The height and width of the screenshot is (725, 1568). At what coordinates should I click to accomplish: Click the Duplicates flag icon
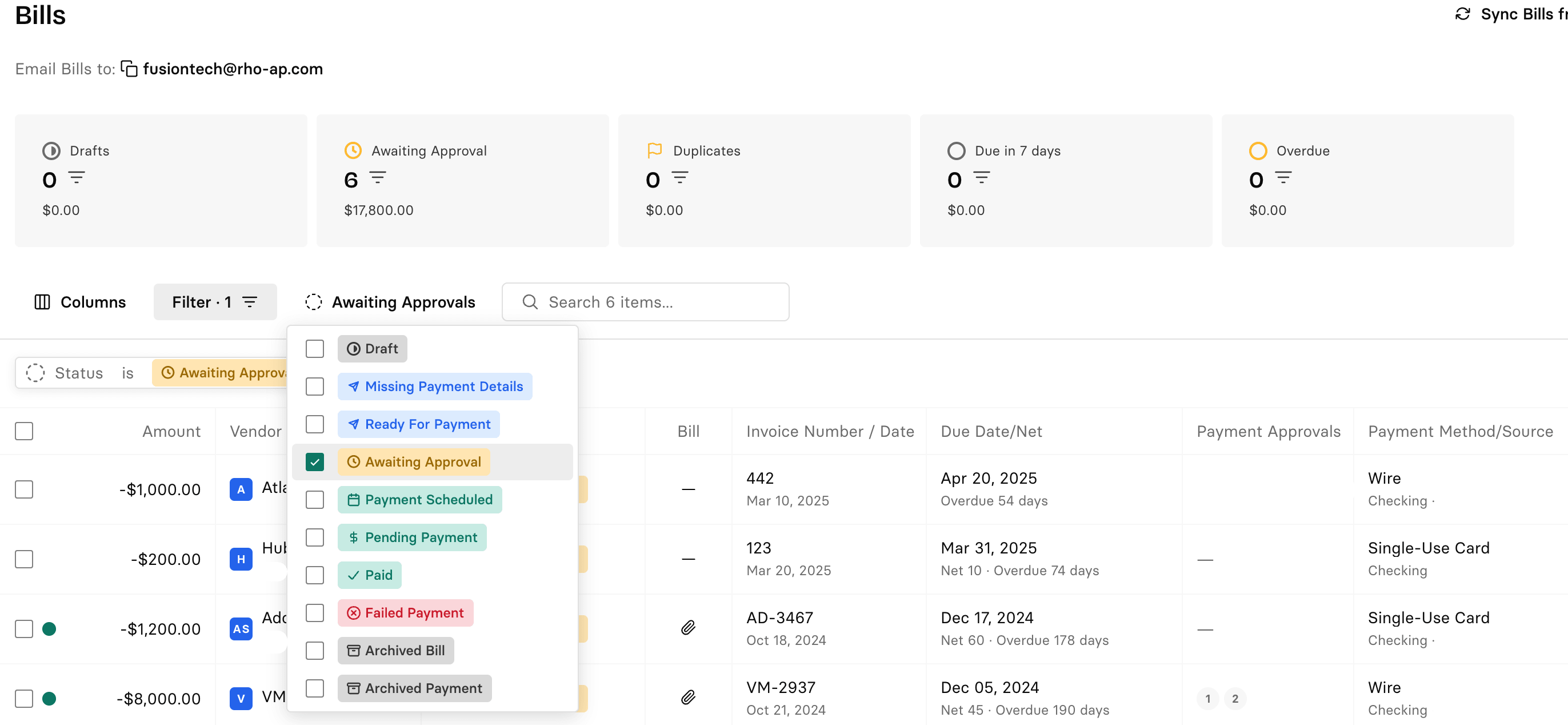654,150
